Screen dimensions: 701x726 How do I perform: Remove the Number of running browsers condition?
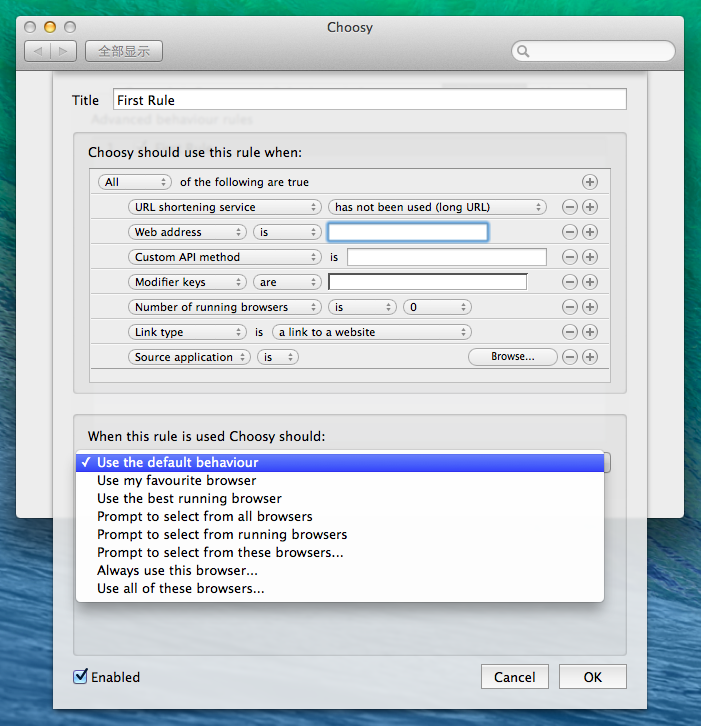(570, 307)
